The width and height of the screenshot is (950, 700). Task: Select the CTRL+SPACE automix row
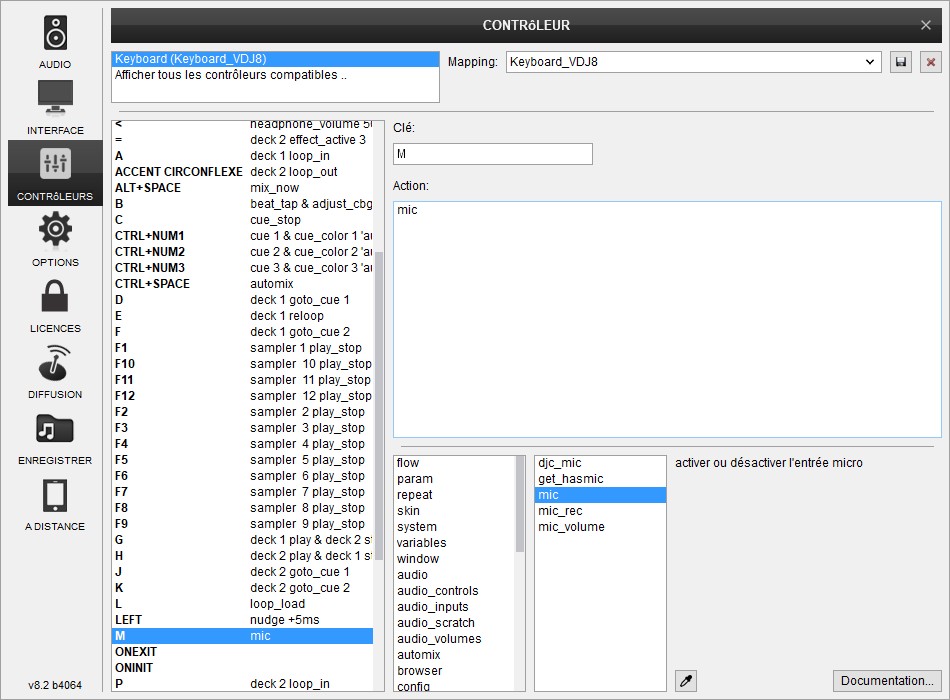243,284
